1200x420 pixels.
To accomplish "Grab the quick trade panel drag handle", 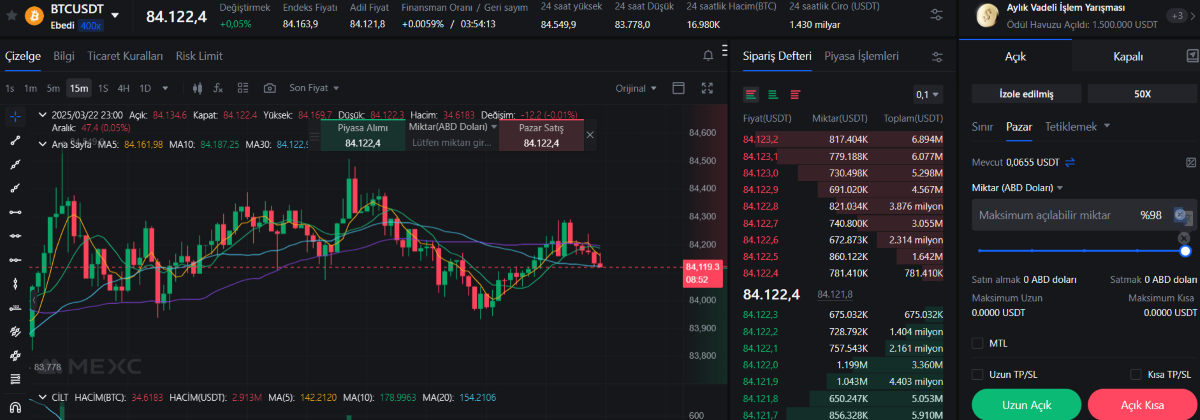I will coord(315,134).
